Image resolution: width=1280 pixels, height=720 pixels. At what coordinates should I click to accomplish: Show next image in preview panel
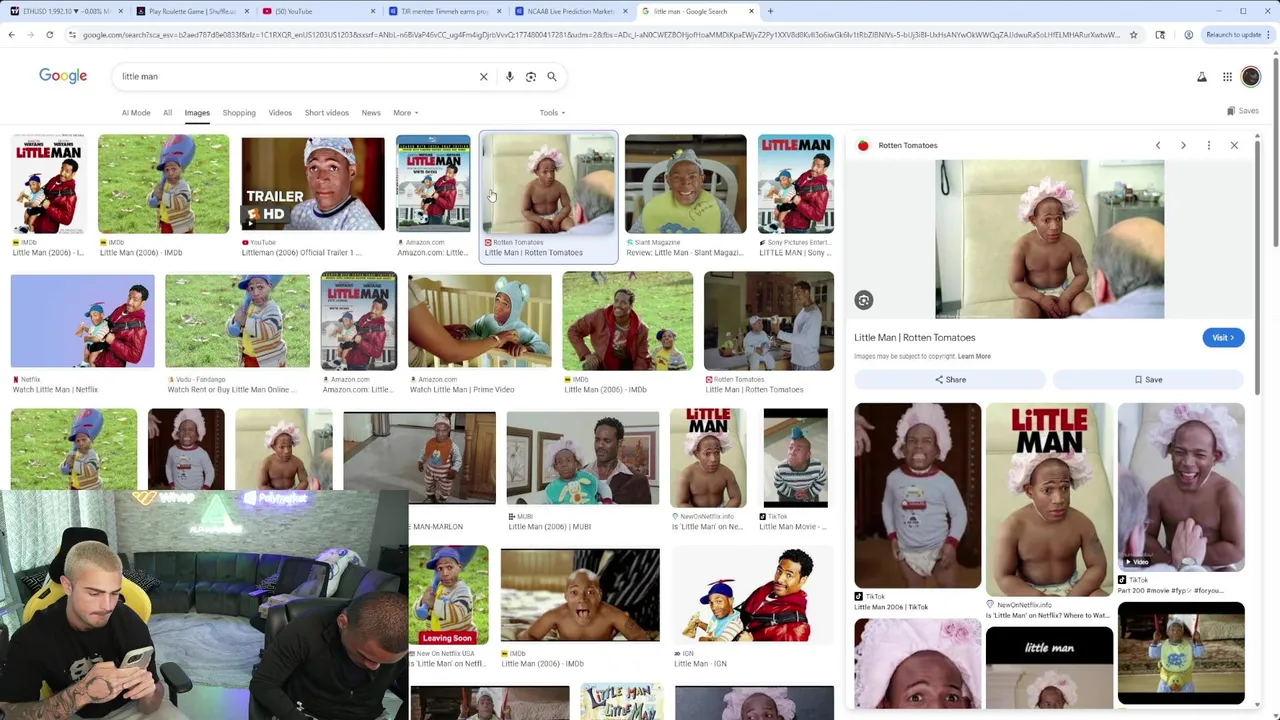(1183, 146)
